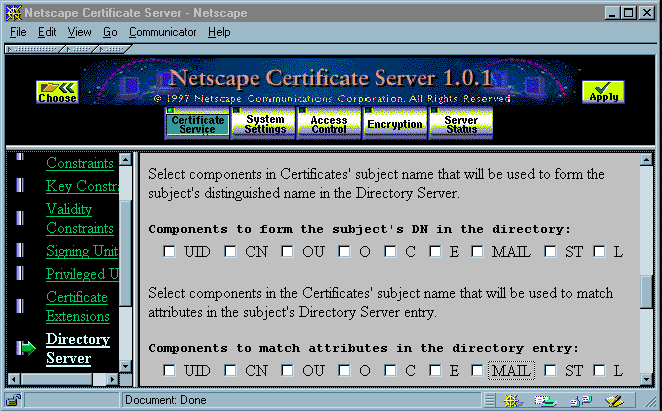Click the sidebar vertical scrollbar thumb

click(x=125, y=253)
